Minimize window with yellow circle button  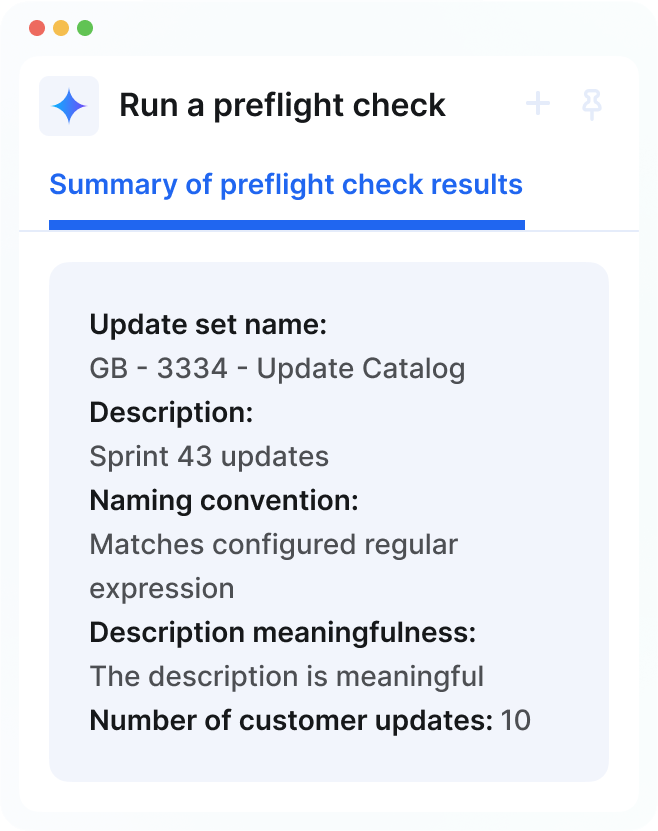click(61, 28)
